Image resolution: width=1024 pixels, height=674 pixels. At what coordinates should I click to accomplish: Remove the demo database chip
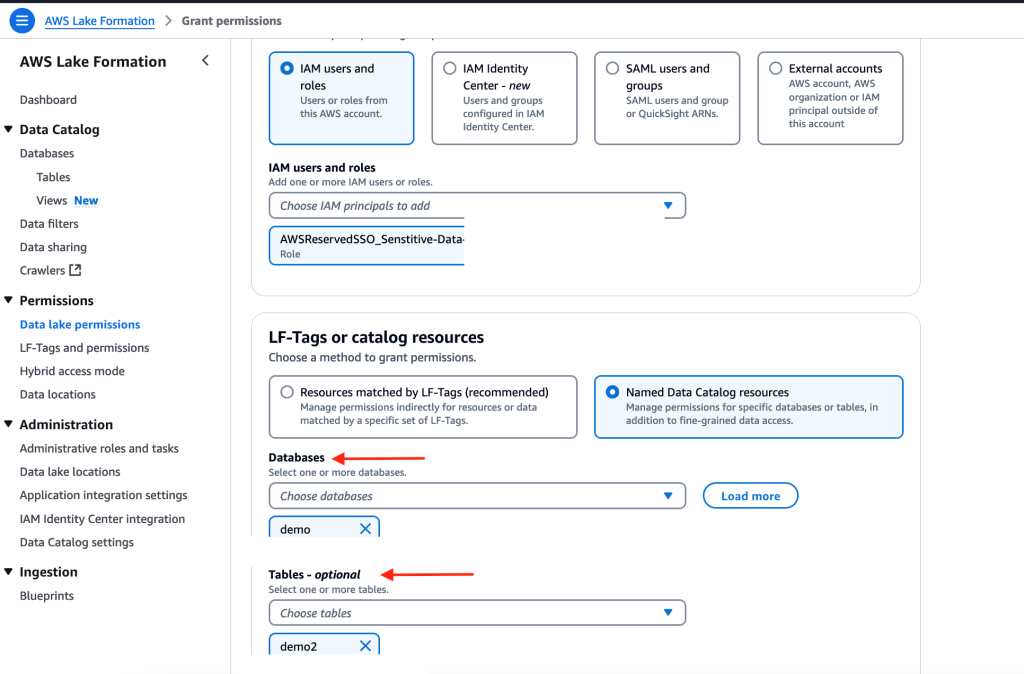[365, 529]
